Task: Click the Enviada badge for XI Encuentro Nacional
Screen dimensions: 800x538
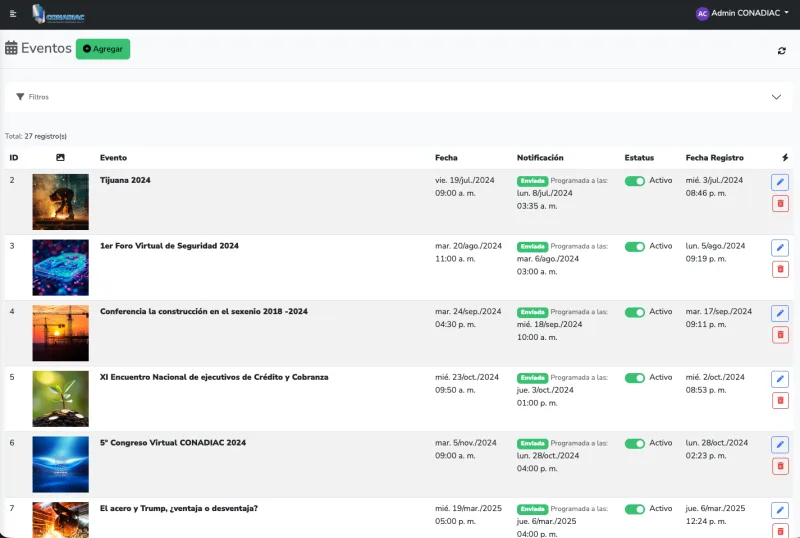Action: pyautogui.click(x=532, y=378)
